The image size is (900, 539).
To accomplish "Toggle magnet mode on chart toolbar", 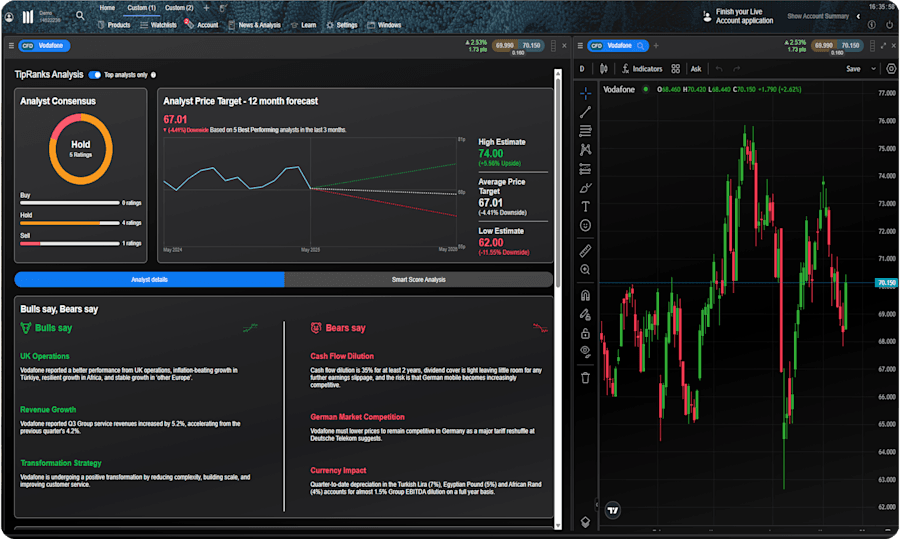I will 586,295.
